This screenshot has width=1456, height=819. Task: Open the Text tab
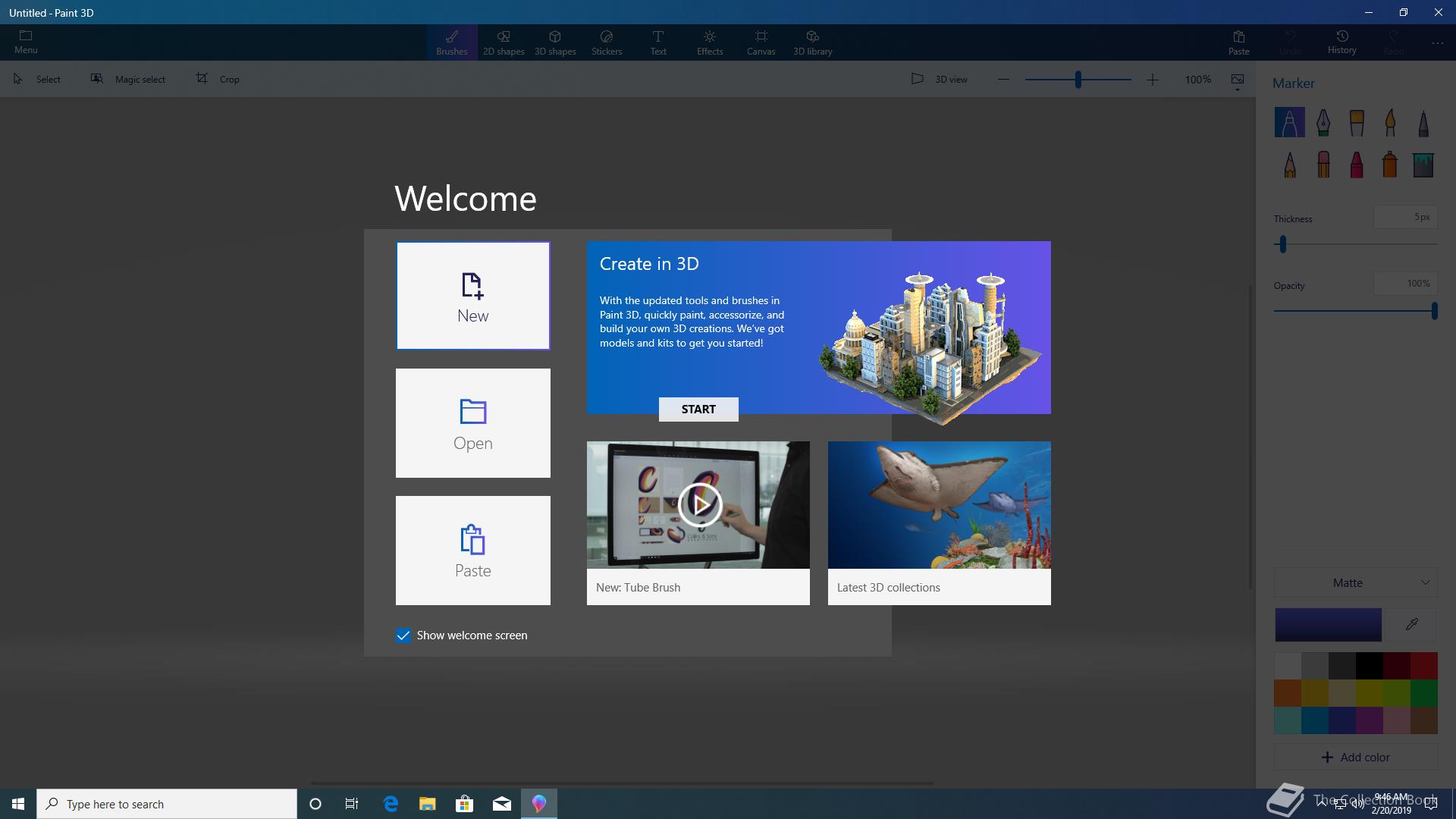pyautogui.click(x=658, y=42)
